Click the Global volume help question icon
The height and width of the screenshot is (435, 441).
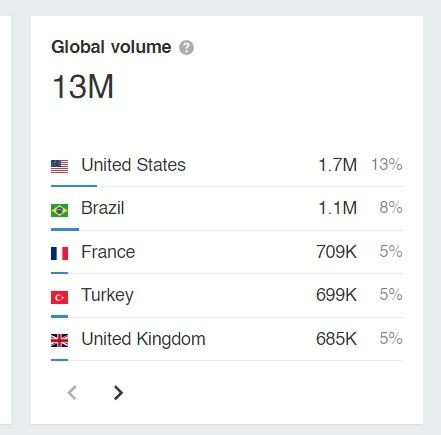(x=186, y=47)
